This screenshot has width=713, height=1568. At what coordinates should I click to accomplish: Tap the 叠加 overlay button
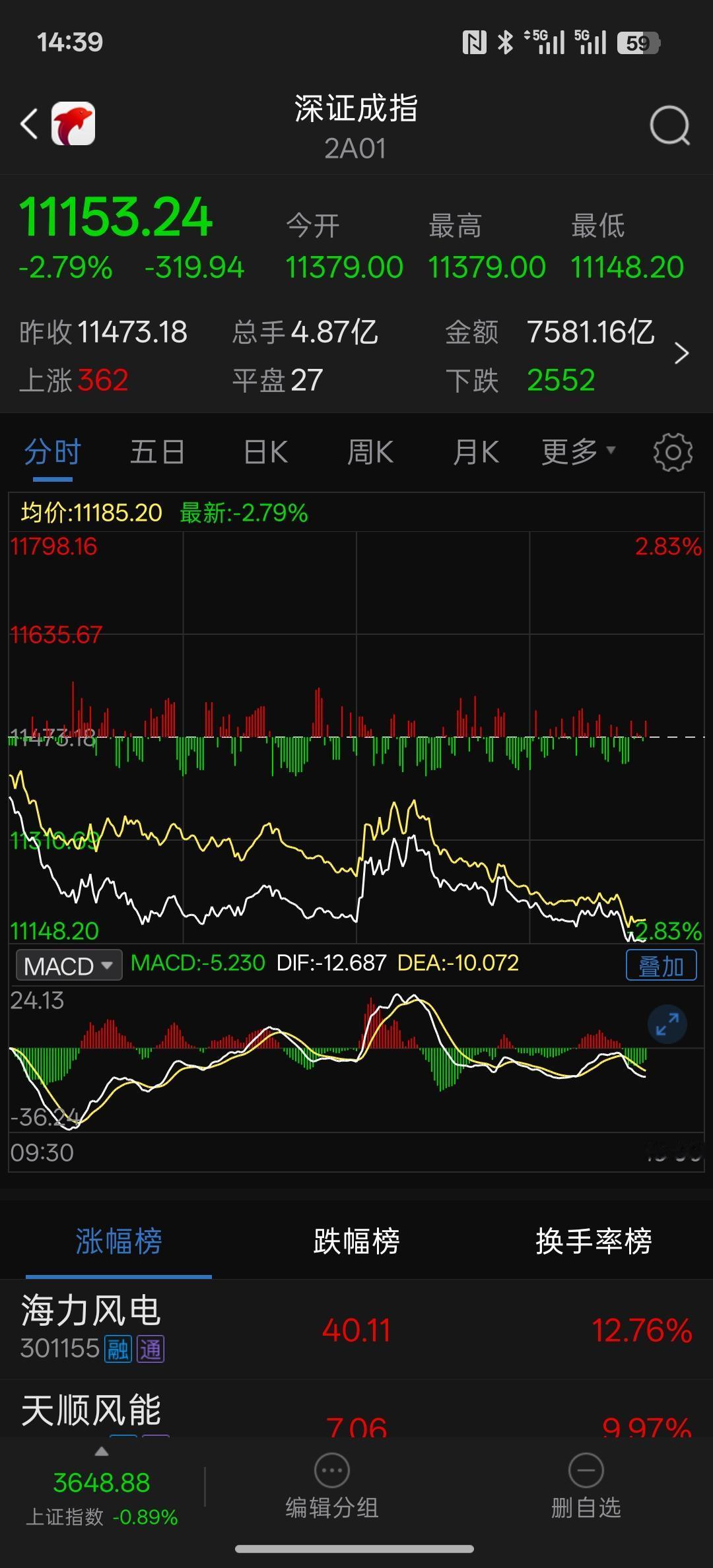pos(661,965)
